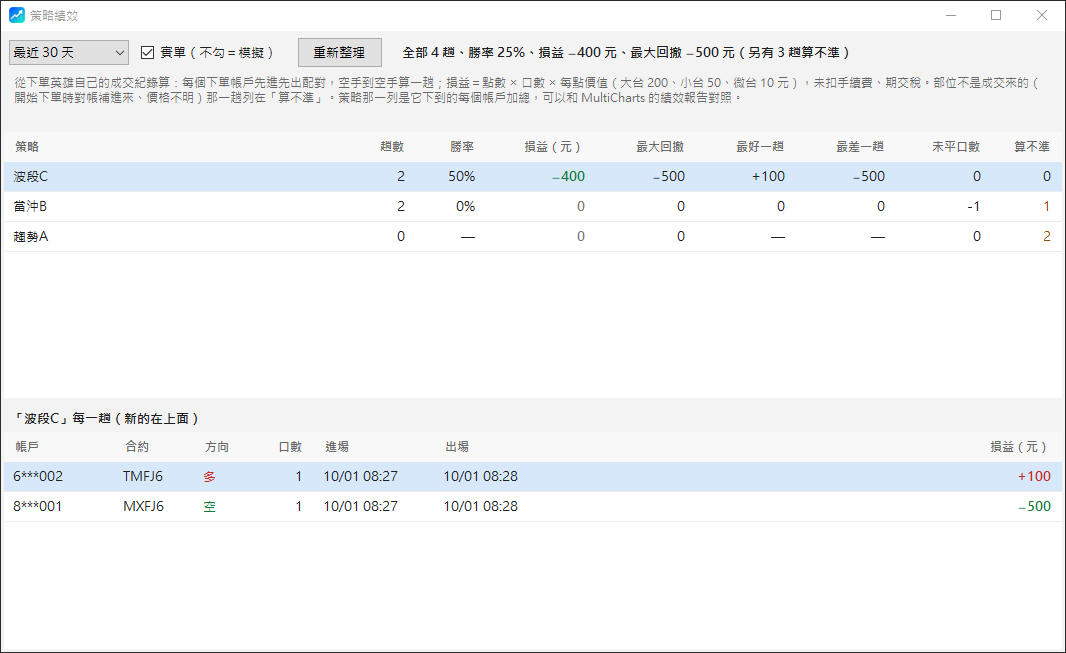Select the 波段C strategy row
This screenshot has height=653, width=1066.
[x=532, y=177]
